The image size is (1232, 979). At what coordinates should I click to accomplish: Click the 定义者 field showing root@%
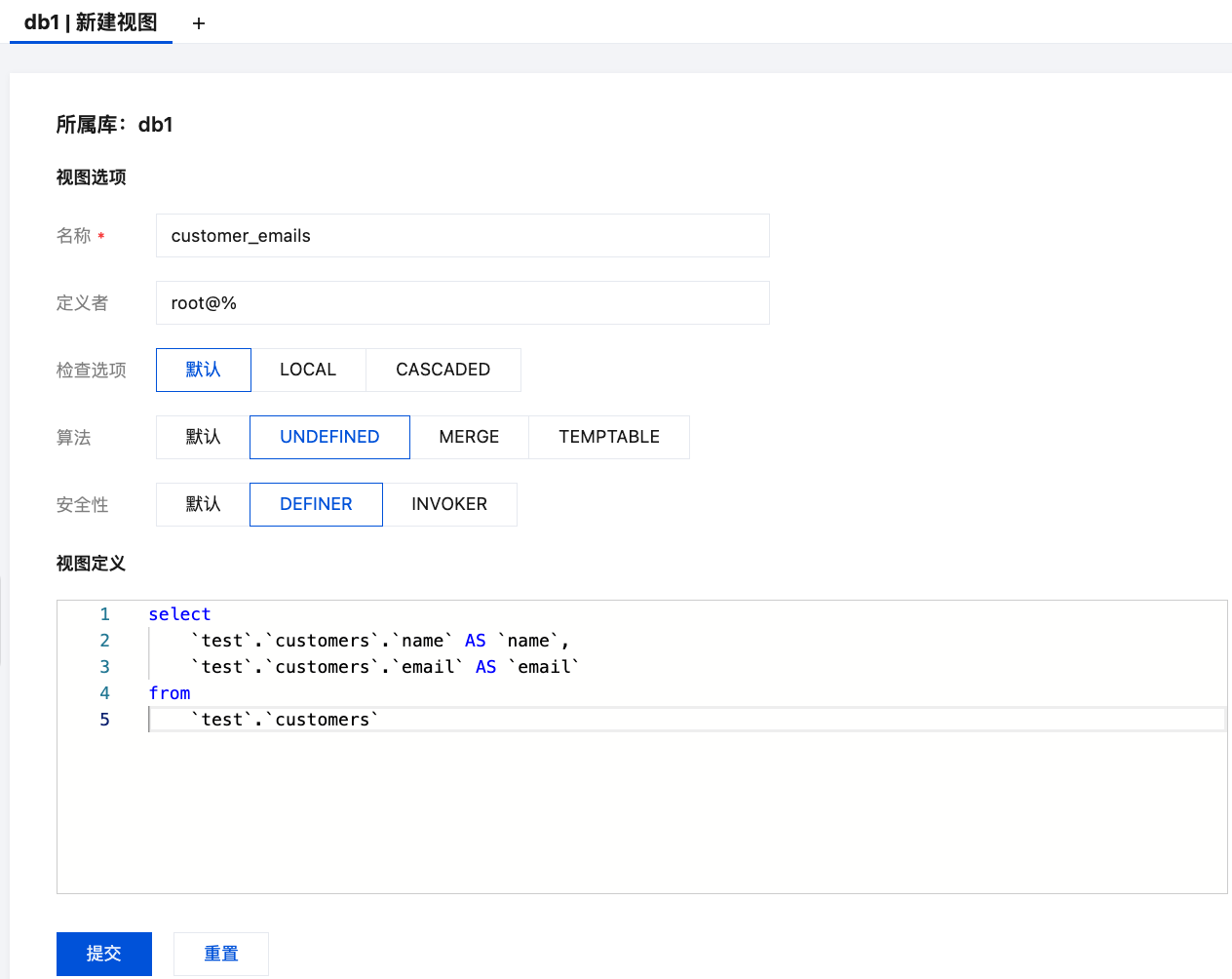(462, 303)
